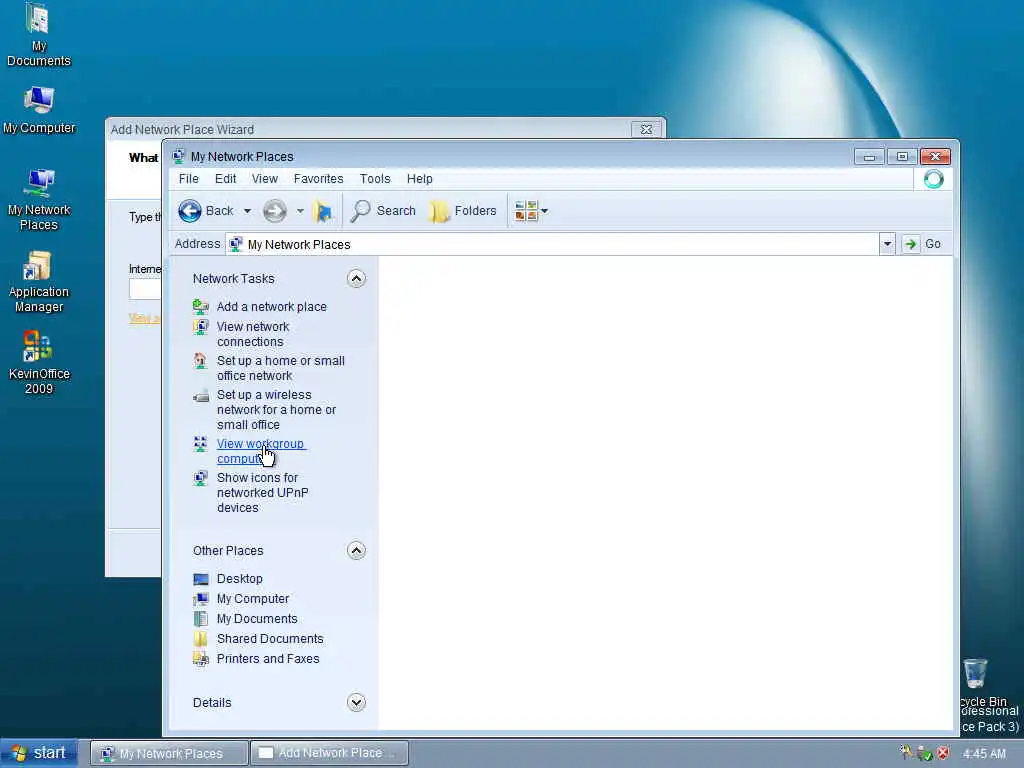Image resolution: width=1024 pixels, height=768 pixels.
Task: Click Show icons for networked UPnP devices
Action: click(263, 492)
